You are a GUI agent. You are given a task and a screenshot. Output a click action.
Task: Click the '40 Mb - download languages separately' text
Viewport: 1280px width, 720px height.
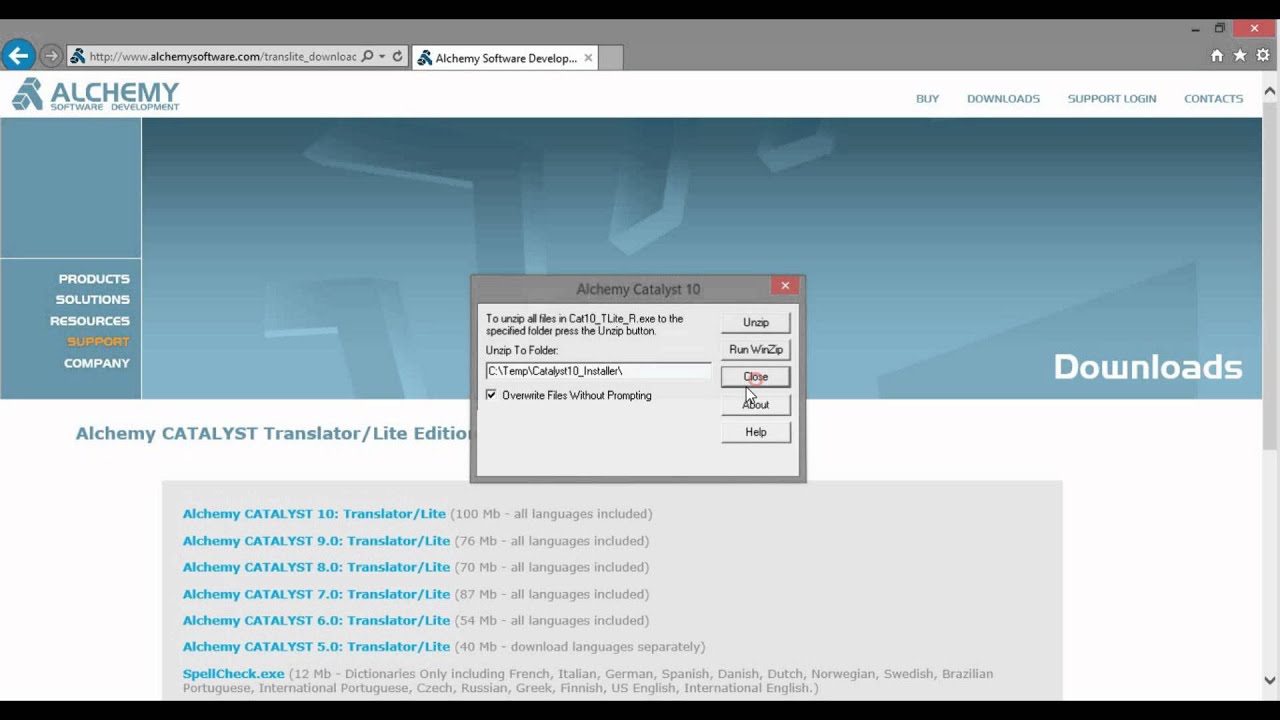click(580, 647)
